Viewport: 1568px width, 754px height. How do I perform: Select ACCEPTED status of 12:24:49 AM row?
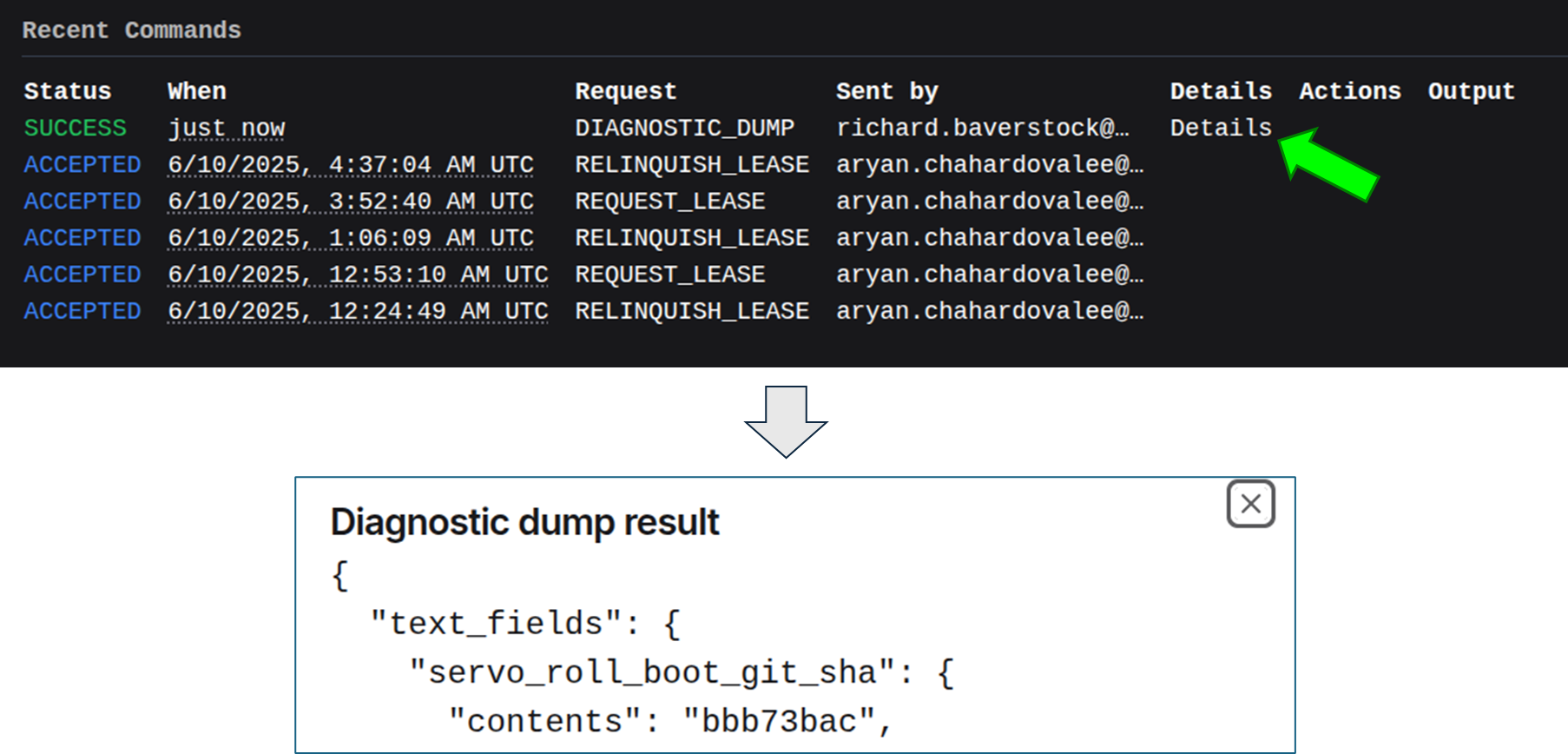[x=82, y=310]
